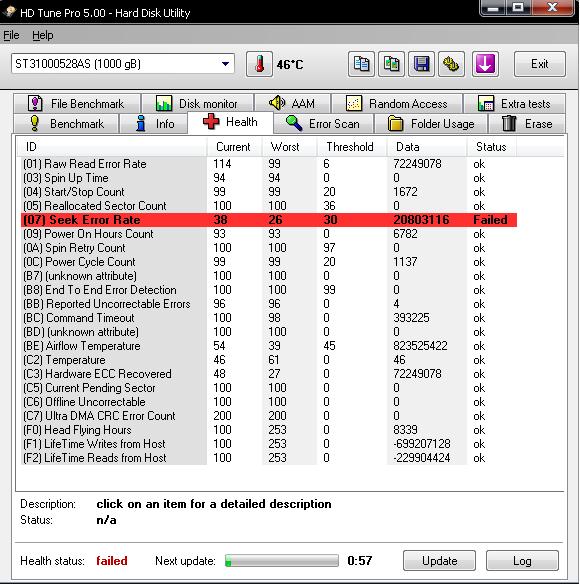The width and height of the screenshot is (580, 584).
Task: Open the options wrench icon
Action: pos(451,64)
